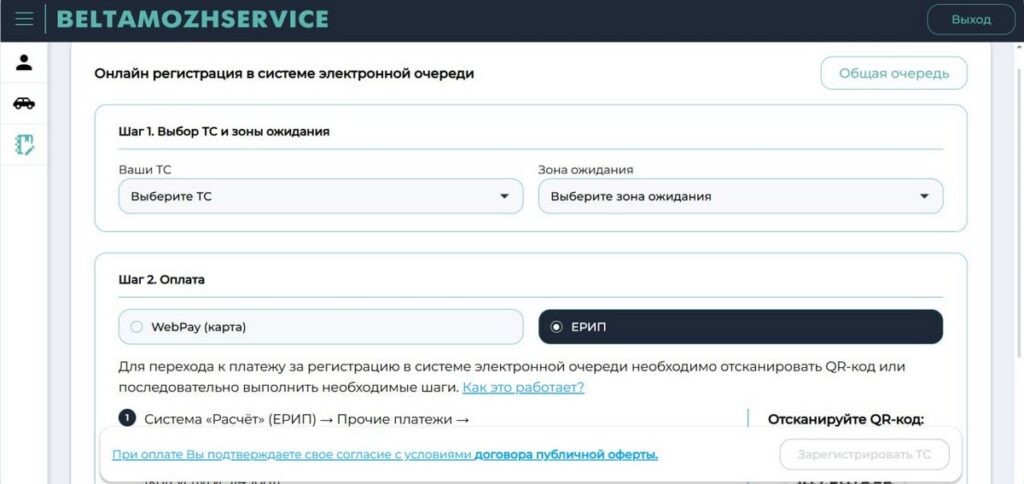This screenshot has height=484, width=1024.
Task: Open the vehicles car icon in sidebar
Action: pos(24,103)
